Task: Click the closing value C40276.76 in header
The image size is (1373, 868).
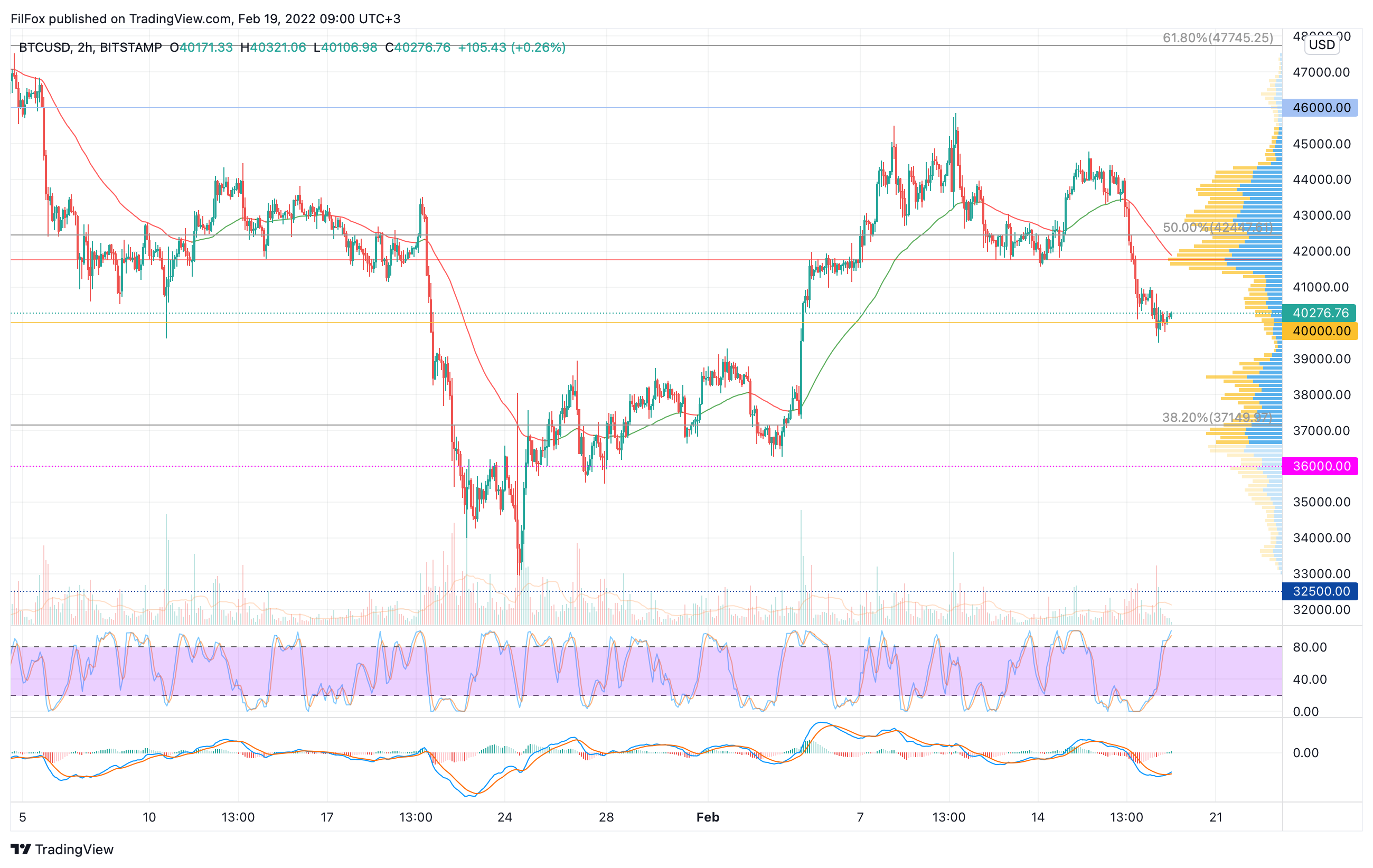Action: [x=418, y=48]
